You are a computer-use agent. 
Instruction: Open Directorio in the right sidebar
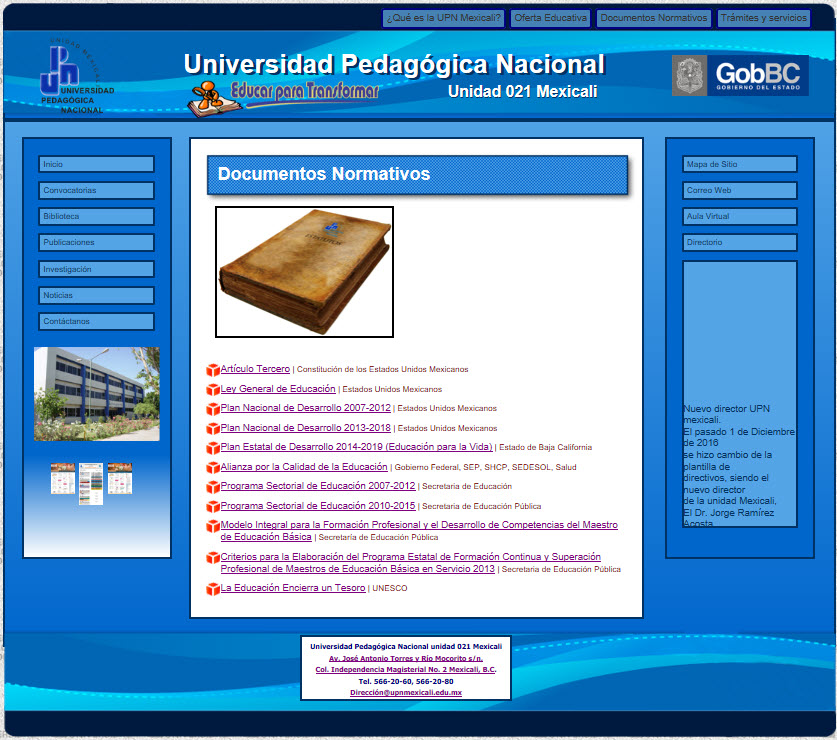pos(740,242)
